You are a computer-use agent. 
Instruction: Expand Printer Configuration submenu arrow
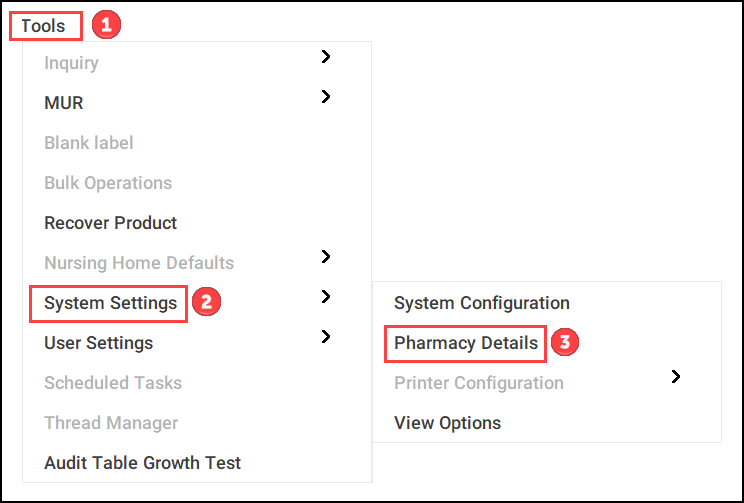click(676, 377)
